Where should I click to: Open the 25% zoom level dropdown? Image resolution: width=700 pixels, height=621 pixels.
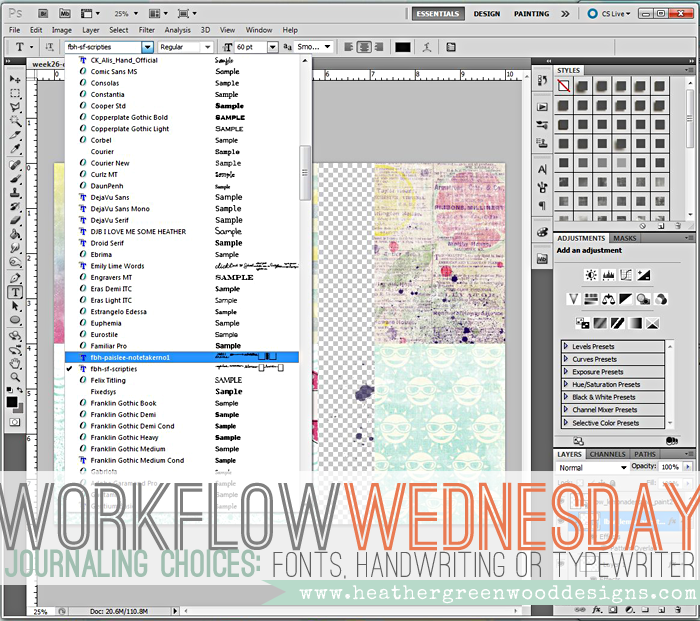click(x=135, y=13)
